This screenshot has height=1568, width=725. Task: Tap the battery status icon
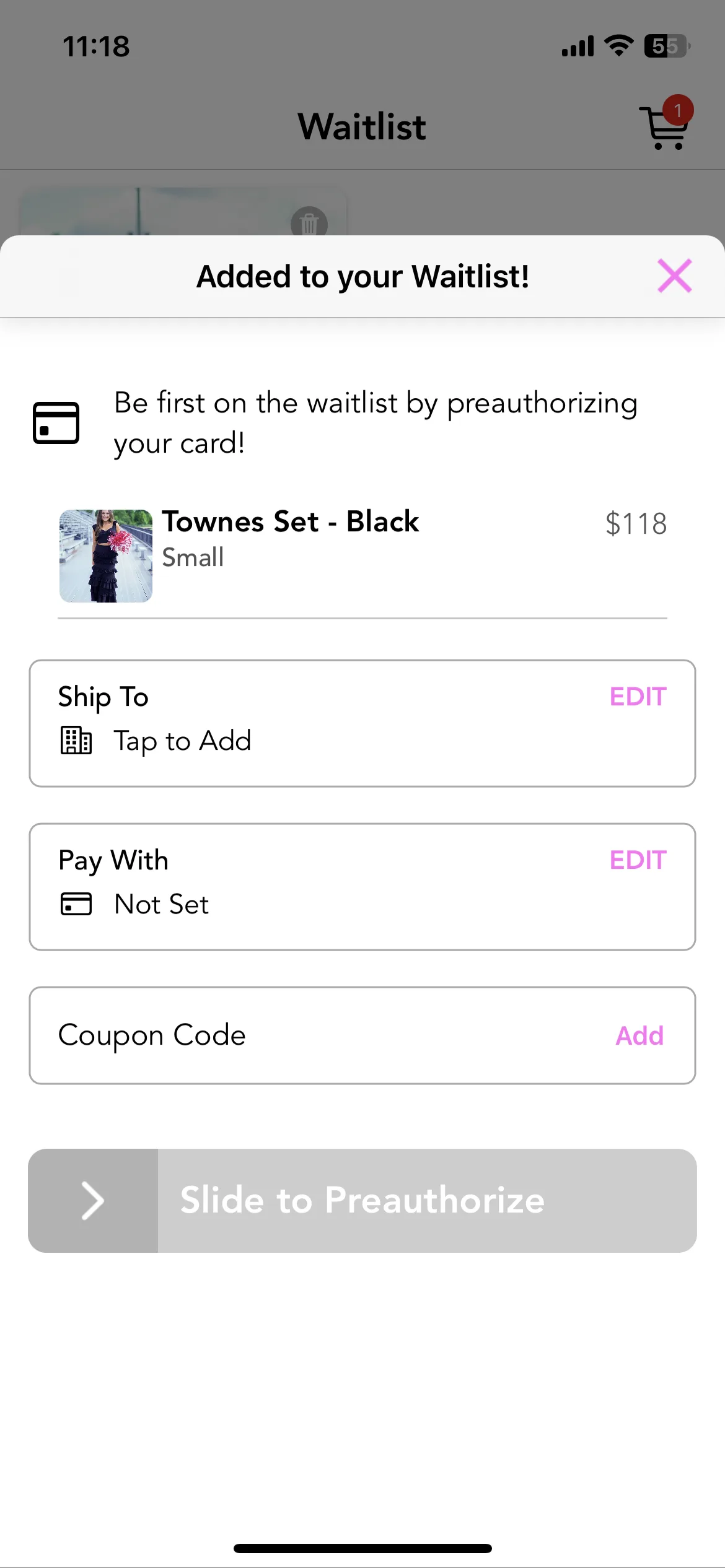[667, 46]
